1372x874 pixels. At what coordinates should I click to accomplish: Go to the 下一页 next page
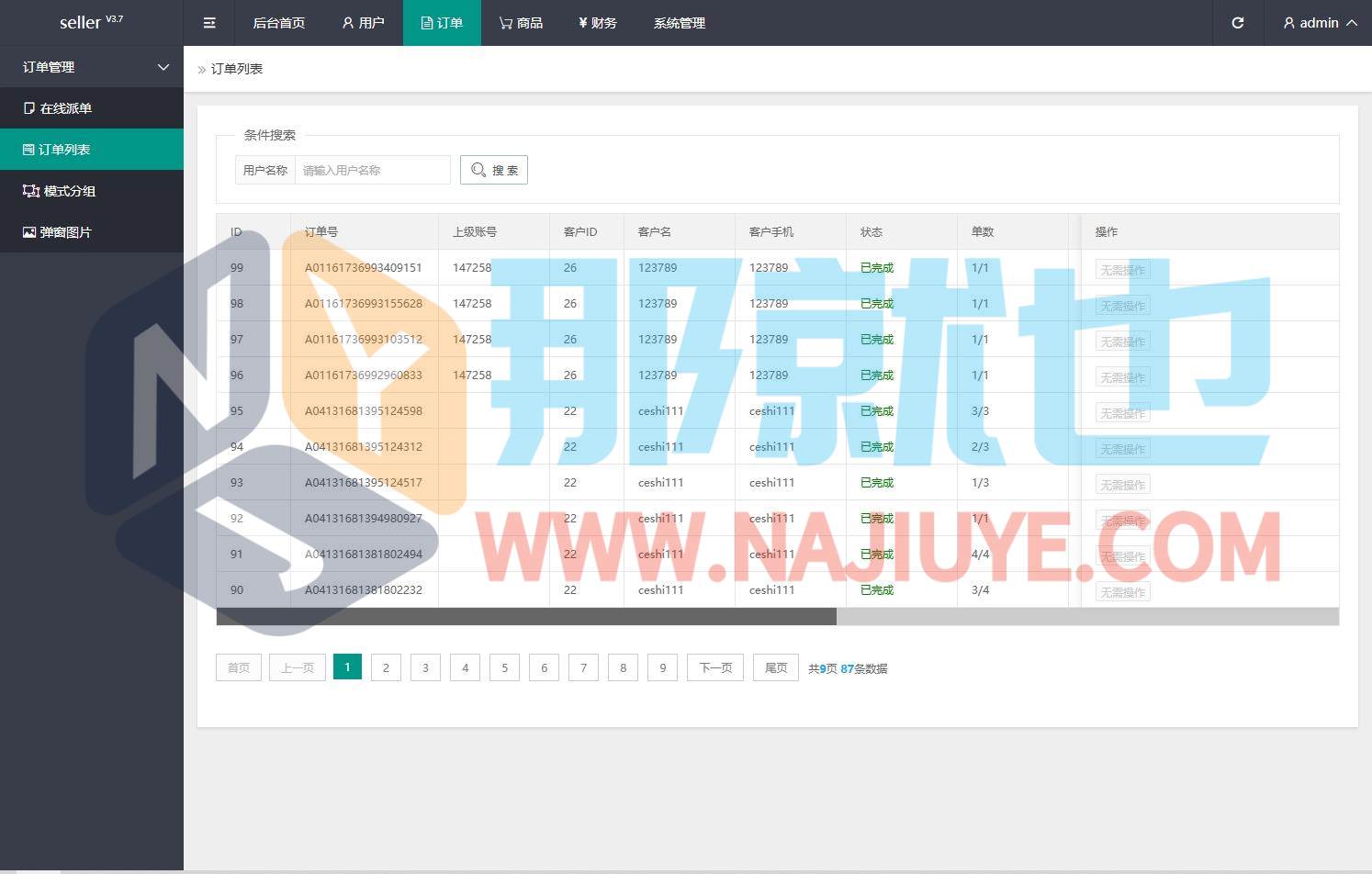715,667
